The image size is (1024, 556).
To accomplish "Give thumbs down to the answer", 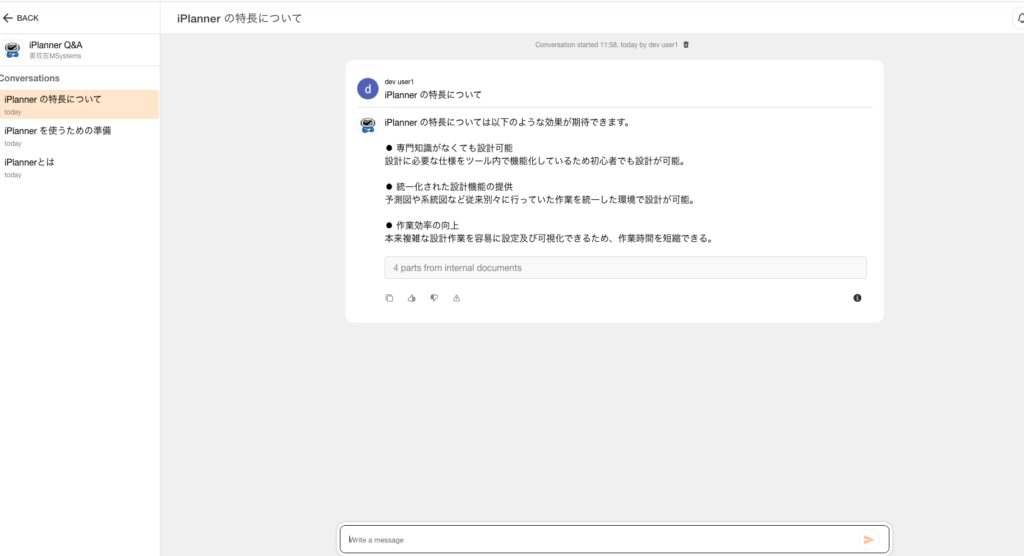I will point(434,298).
